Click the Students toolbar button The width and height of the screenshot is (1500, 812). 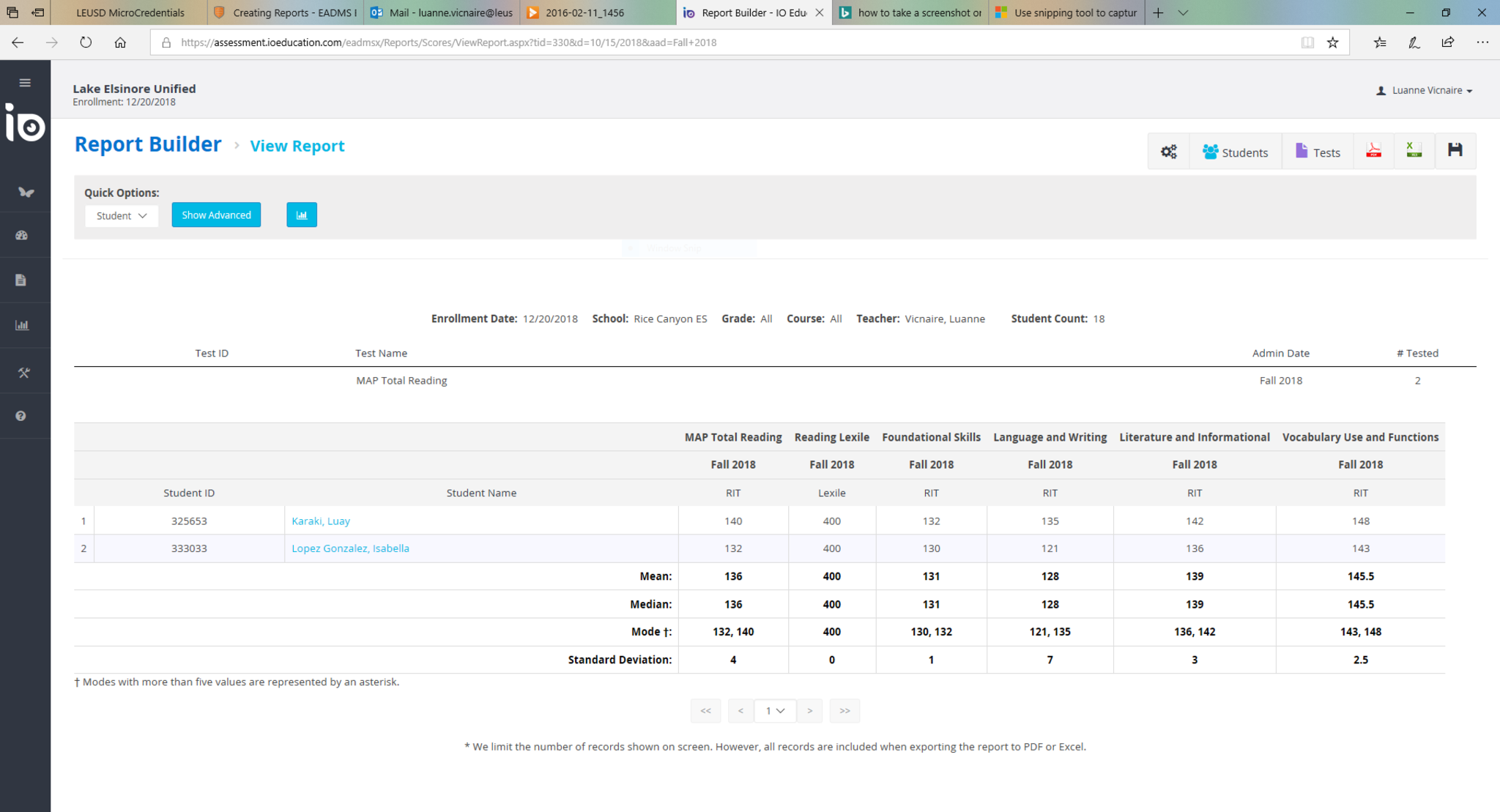[1236, 152]
